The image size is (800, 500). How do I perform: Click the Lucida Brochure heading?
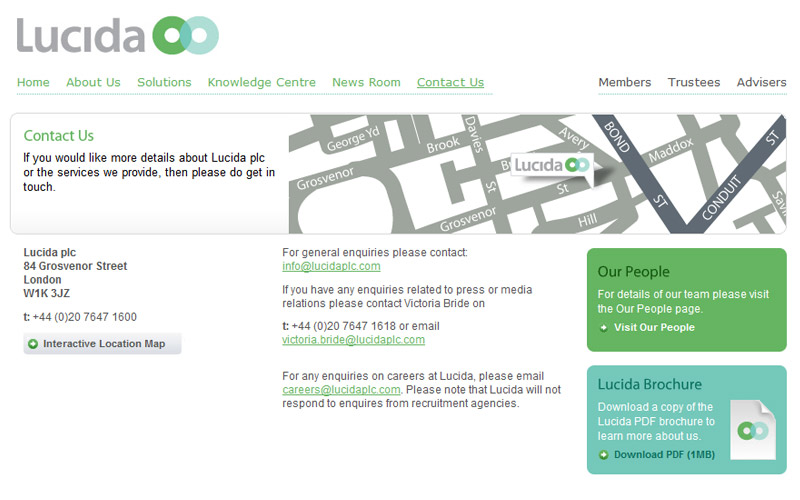tap(649, 384)
